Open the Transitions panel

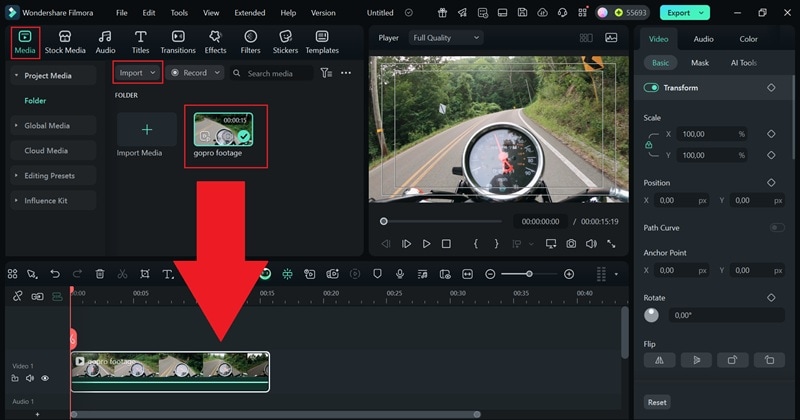(178, 42)
